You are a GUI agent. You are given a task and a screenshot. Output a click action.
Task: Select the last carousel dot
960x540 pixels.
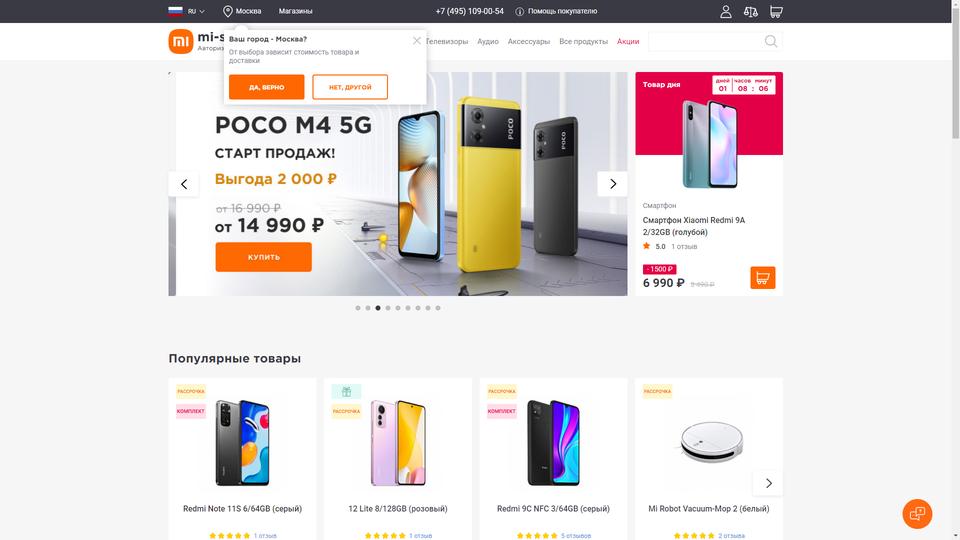(x=438, y=308)
